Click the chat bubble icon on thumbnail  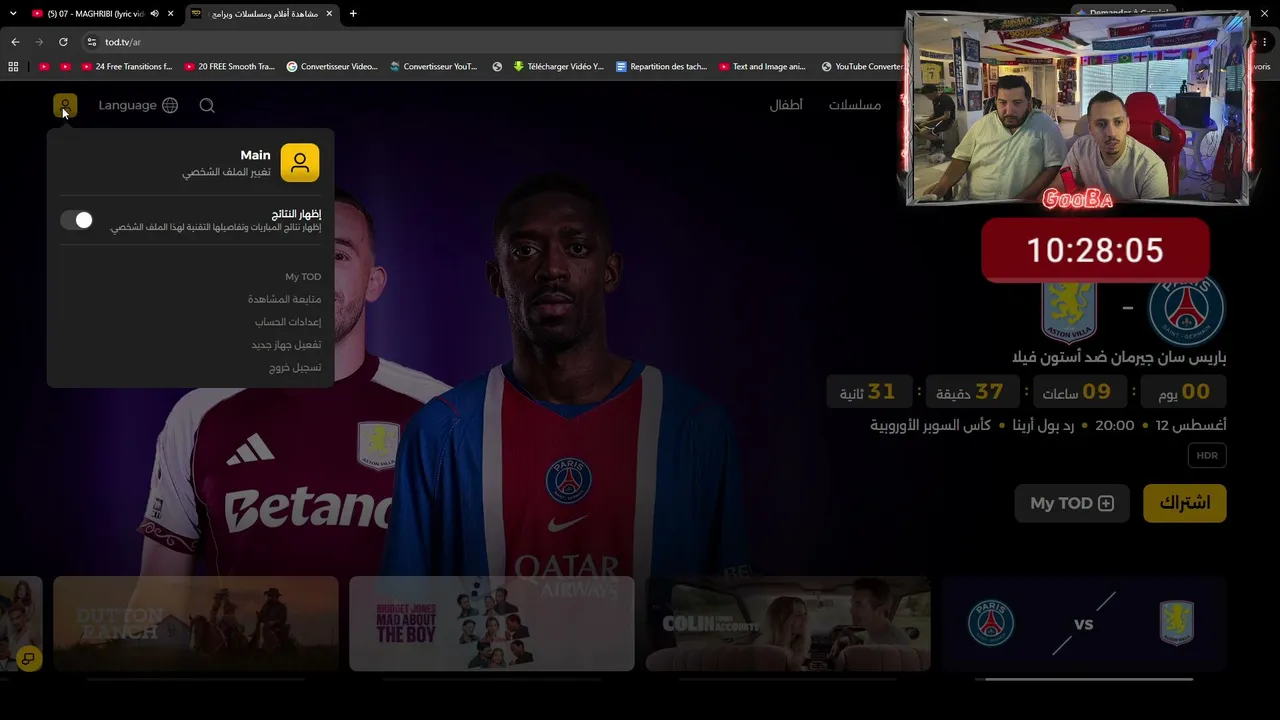click(x=29, y=658)
